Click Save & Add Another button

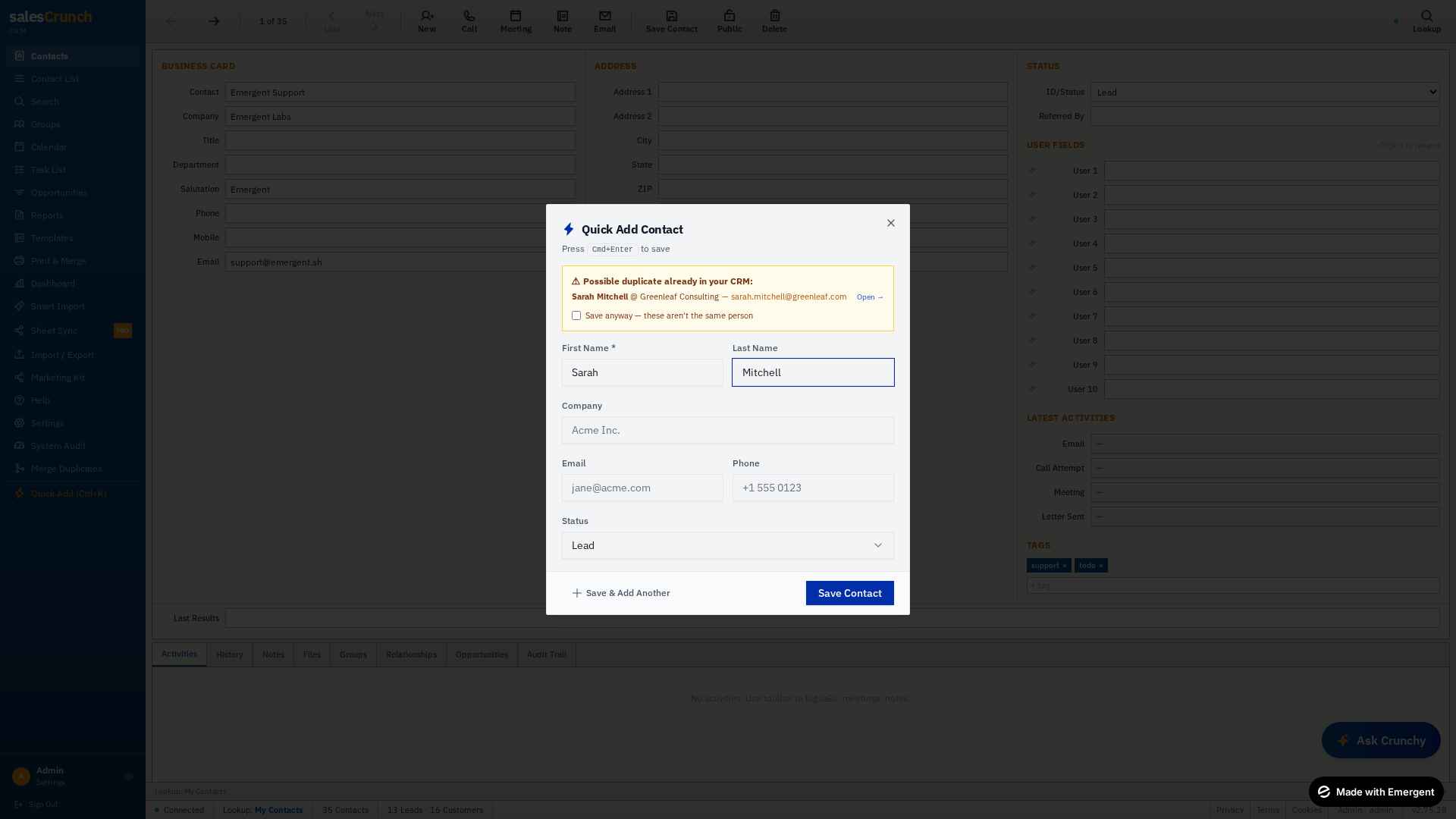pyautogui.click(x=621, y=593)
